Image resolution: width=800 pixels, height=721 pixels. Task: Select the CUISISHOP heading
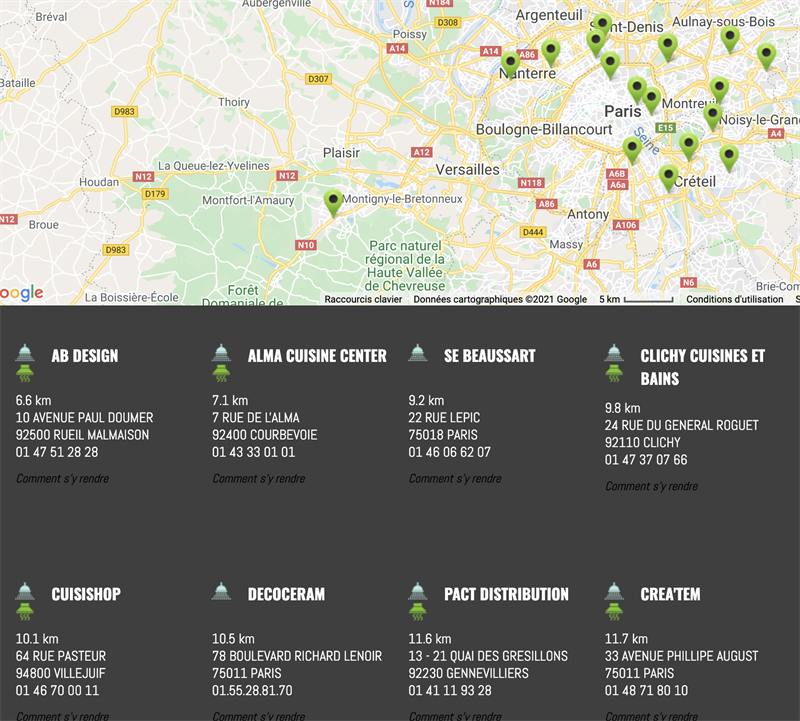pyautogui.click(x=86, y=594)
